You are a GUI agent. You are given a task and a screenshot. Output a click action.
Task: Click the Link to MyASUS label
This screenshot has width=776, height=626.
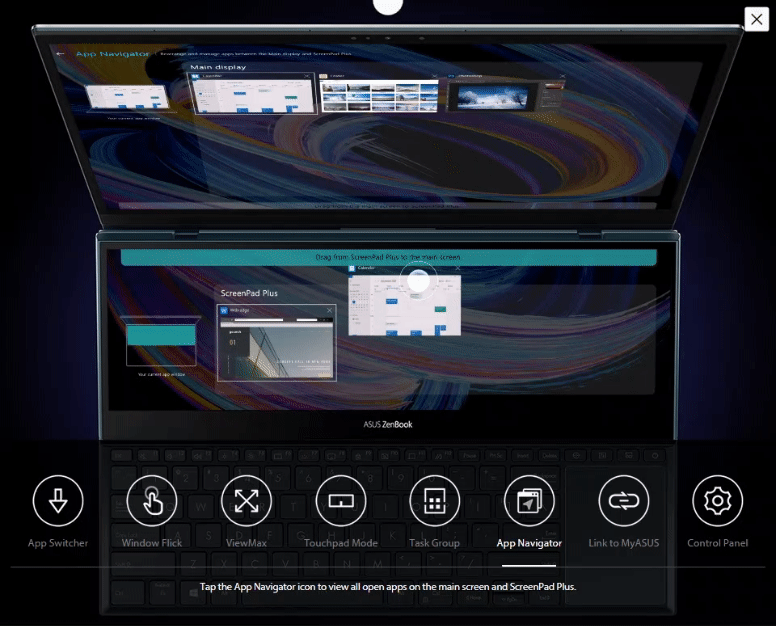coord(624,543)
